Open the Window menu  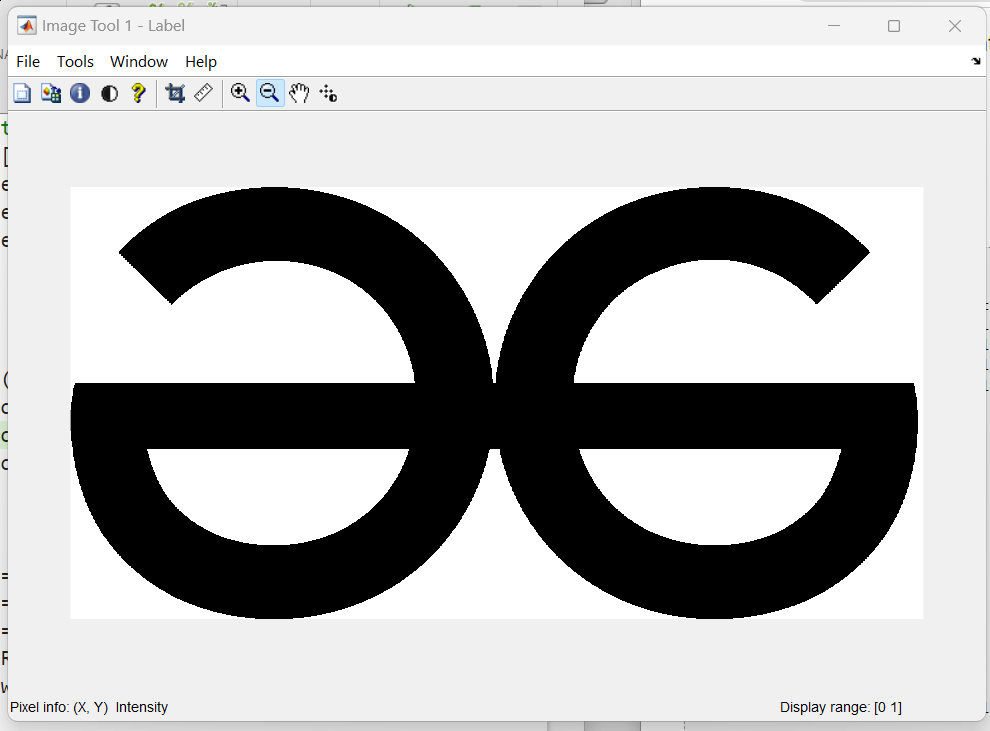point(139,62)
